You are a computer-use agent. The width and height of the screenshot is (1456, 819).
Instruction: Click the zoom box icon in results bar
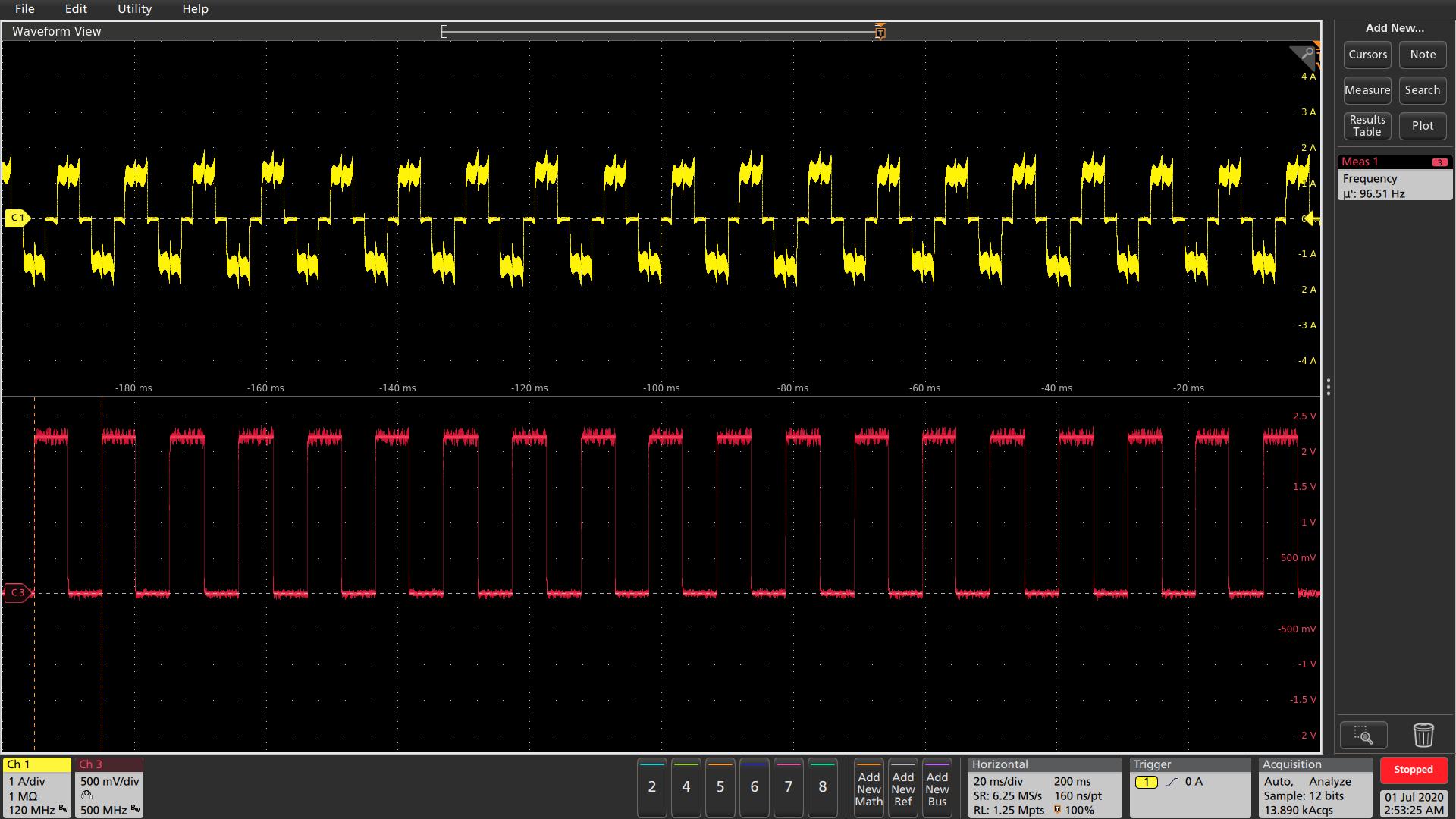(1363, 735)
